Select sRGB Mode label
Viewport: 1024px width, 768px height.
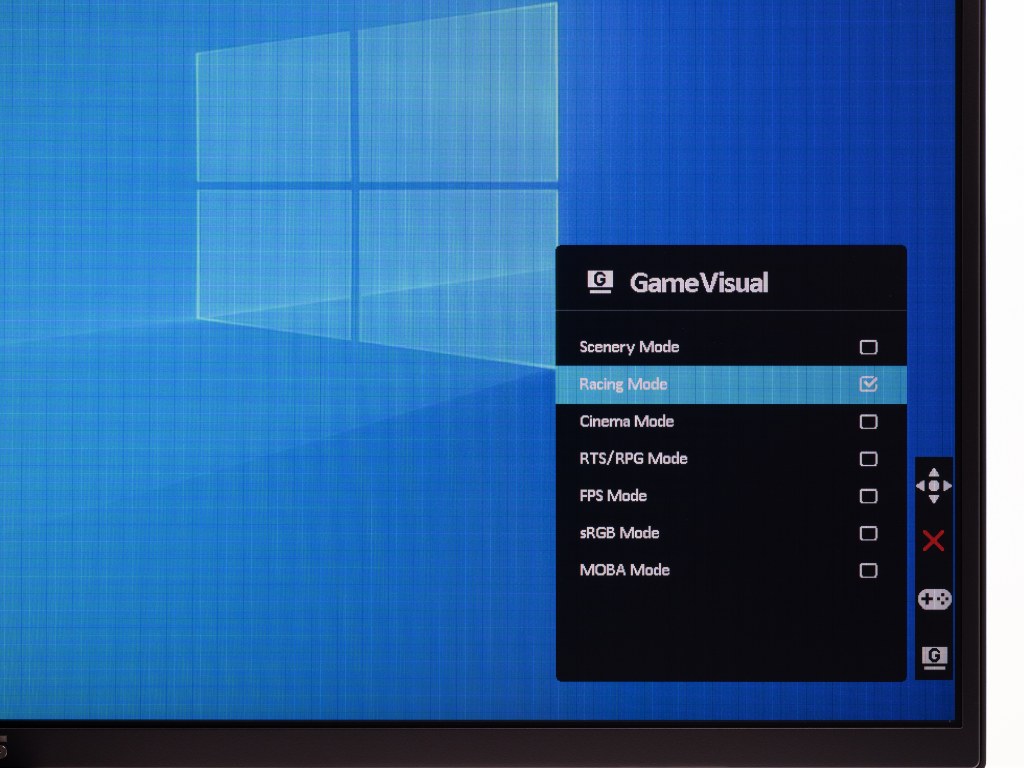pyautogui.click(x=619, y=533)
